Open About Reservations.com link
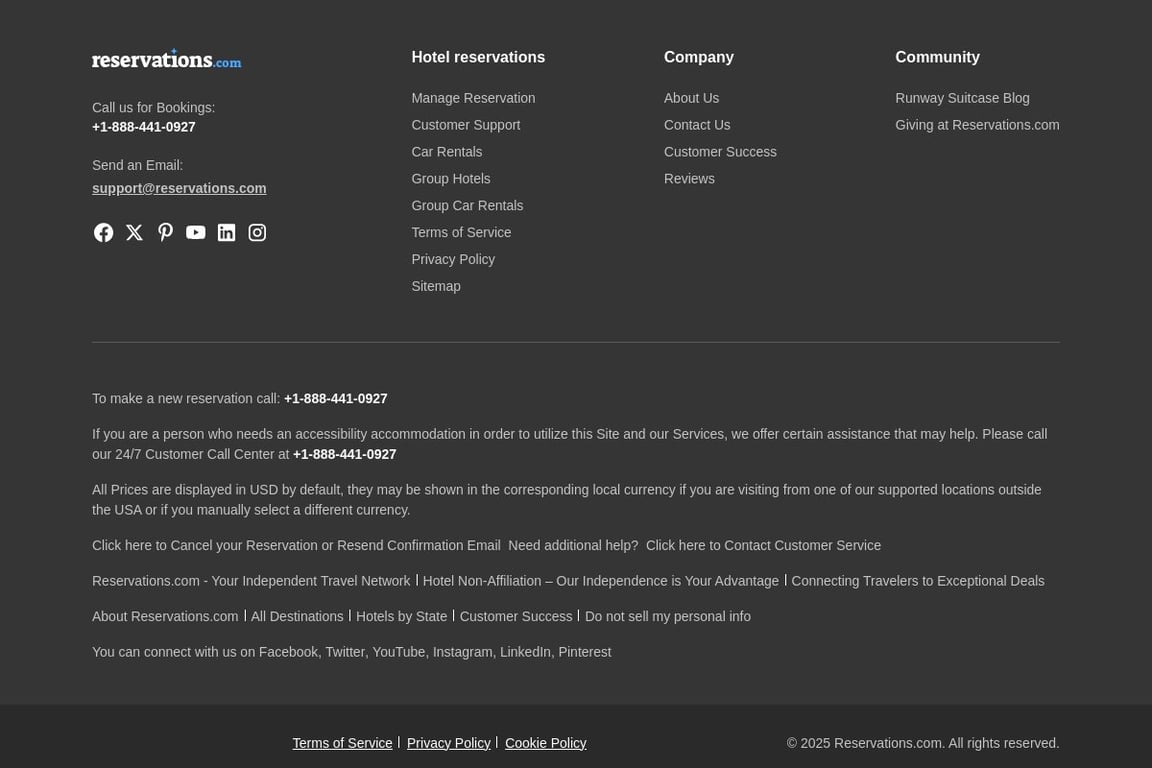 pos(165,616)
